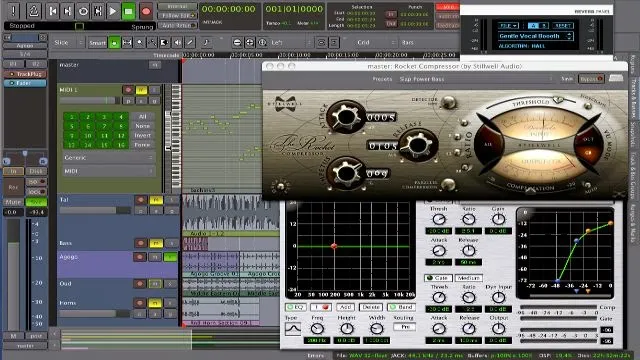Open Rocket Compressor Presets dropdown

(476, 79)
